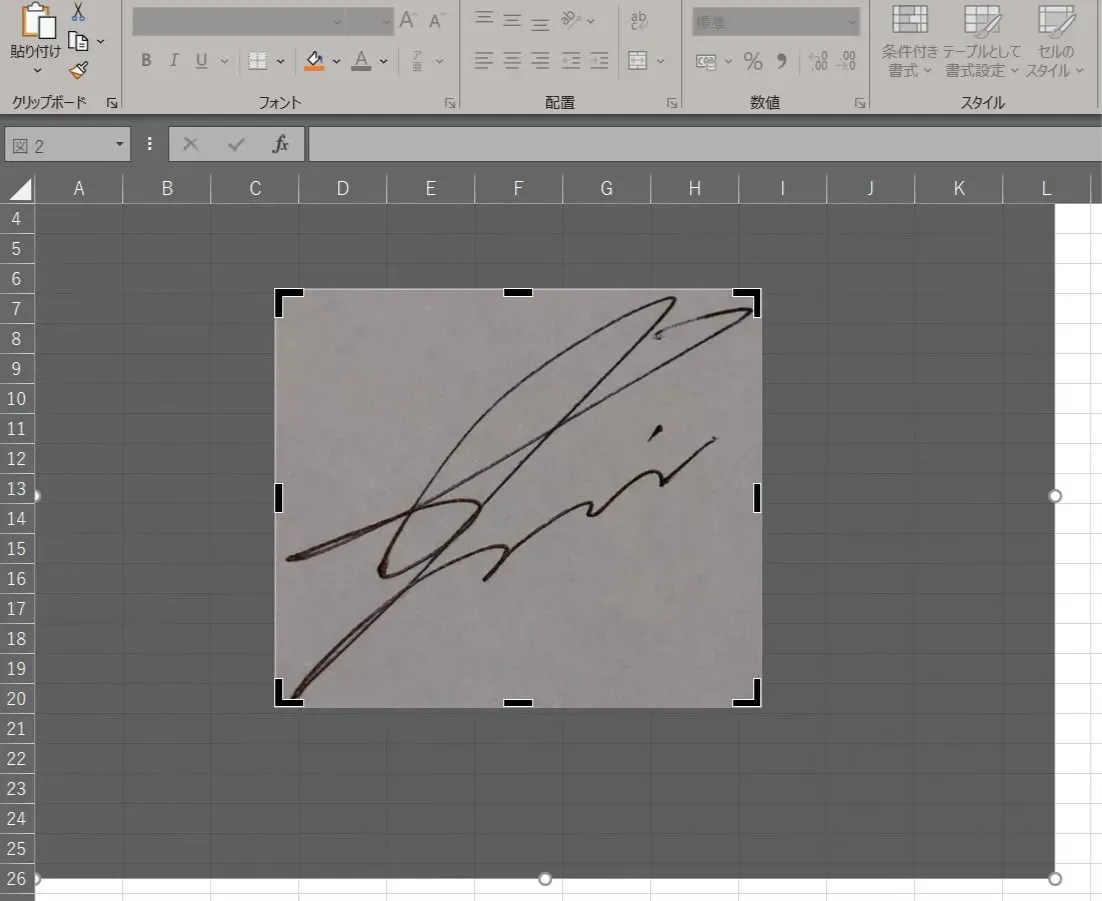Click the right-middle crop handle on picture

[x=757, y=498]
